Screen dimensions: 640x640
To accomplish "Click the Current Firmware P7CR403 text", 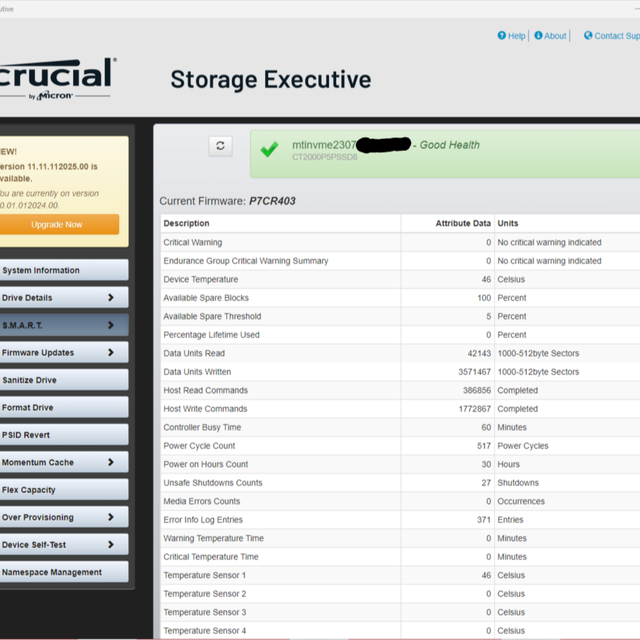I will coord(227,201).
